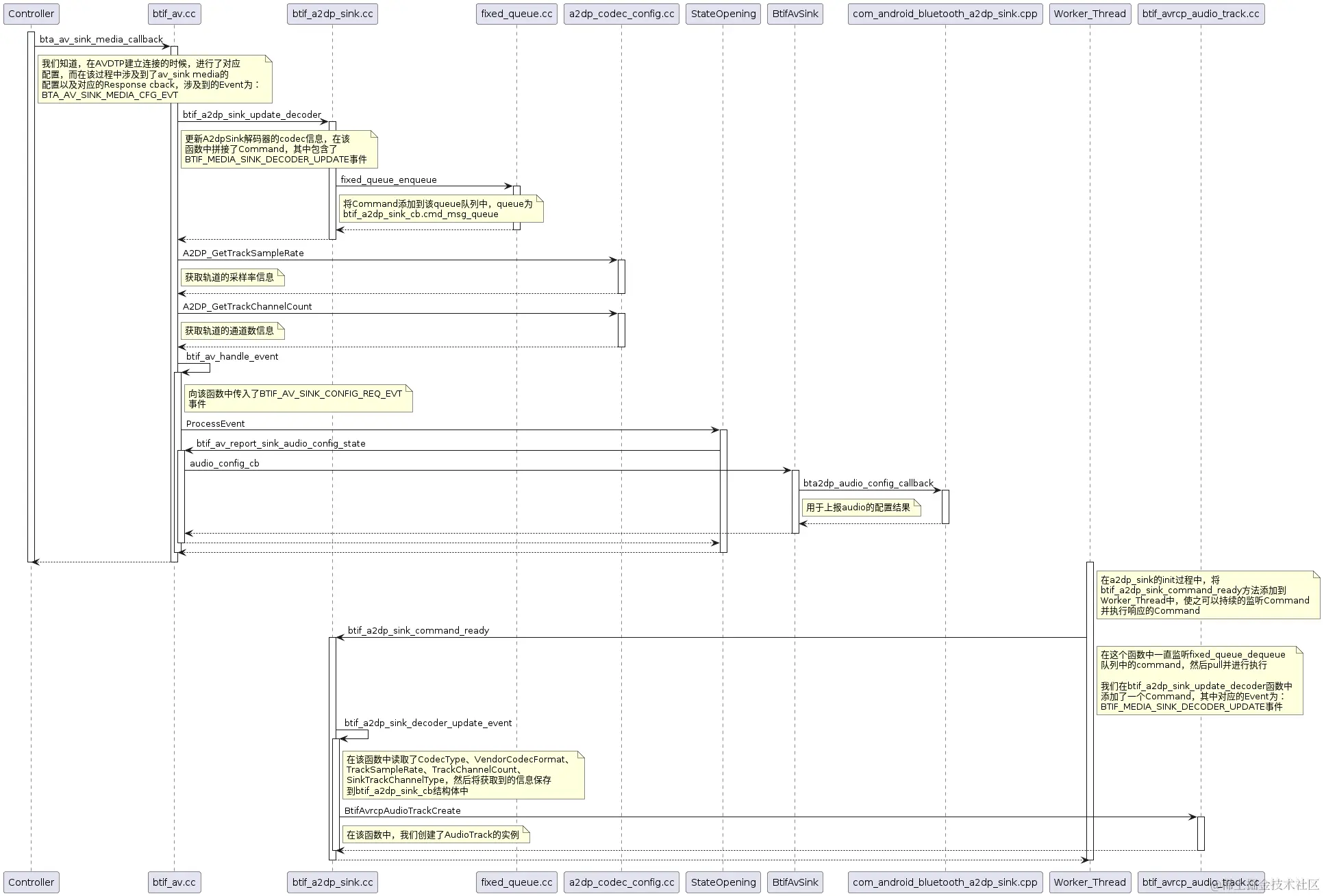Select the top btif_a2dp_sink.cc header box
This screenshot has height=896, width=1324.
(x=332, y=14)
